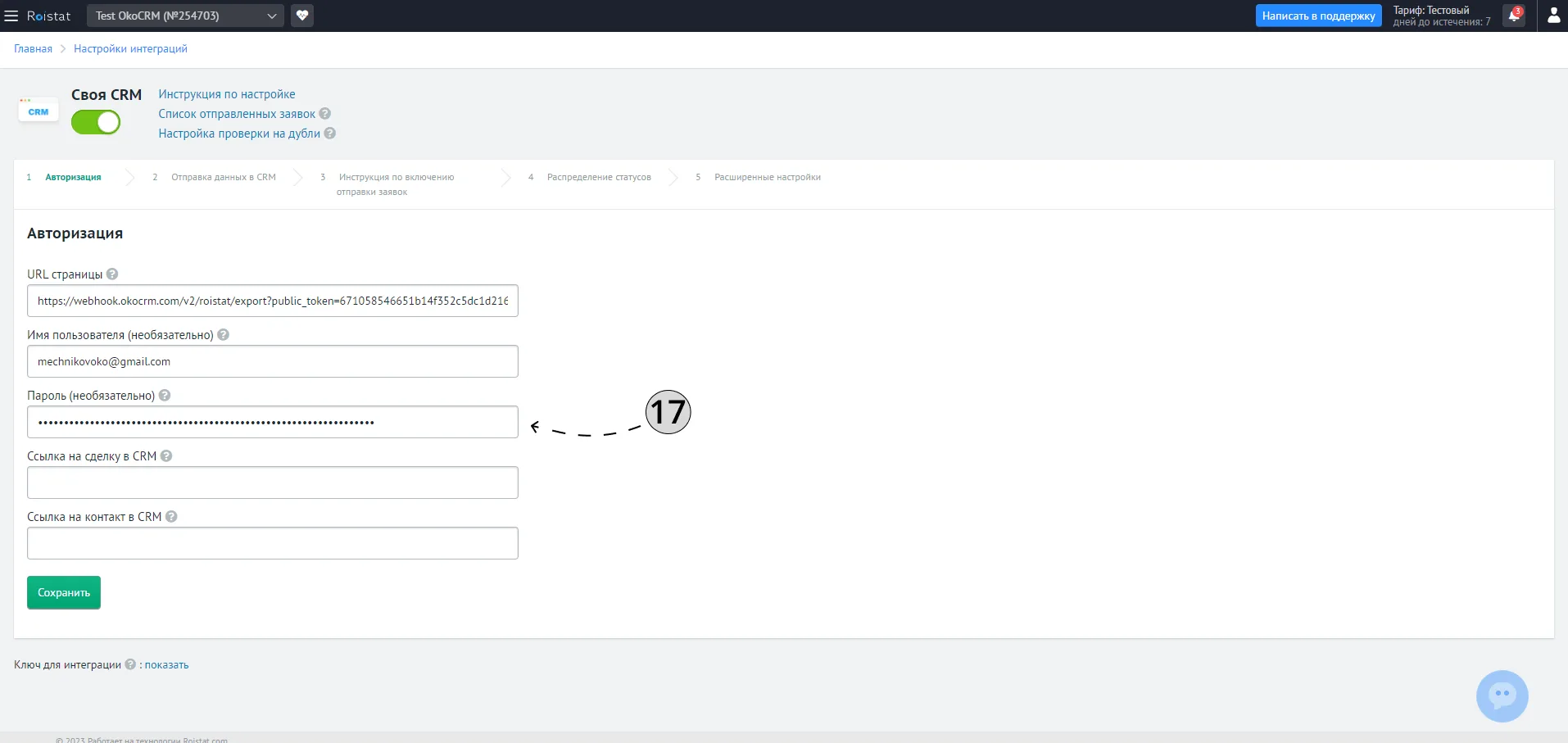Show help for Настройка проверки на дубли
The height and width of the screenshot is (743, 1568).
tap(330, 134)
